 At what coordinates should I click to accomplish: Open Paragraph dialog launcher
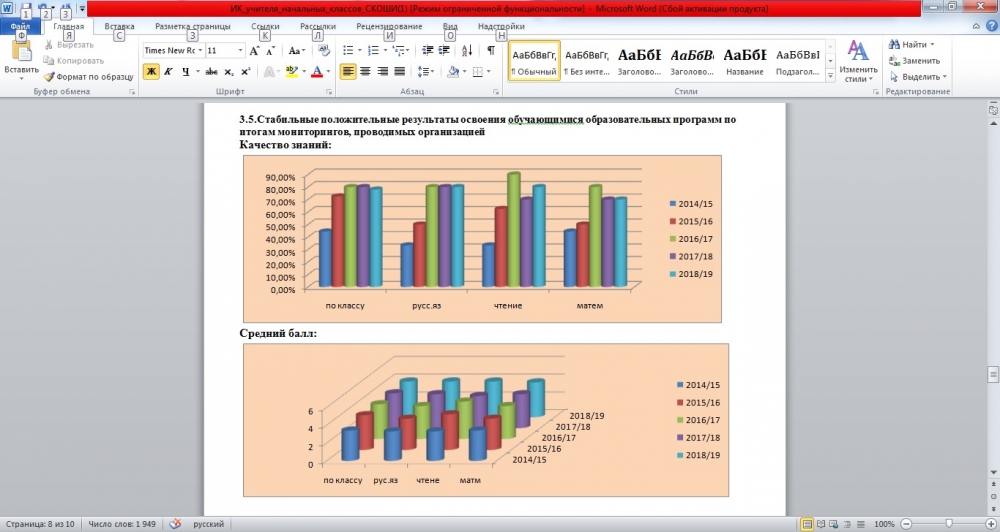tap(496, 92)
